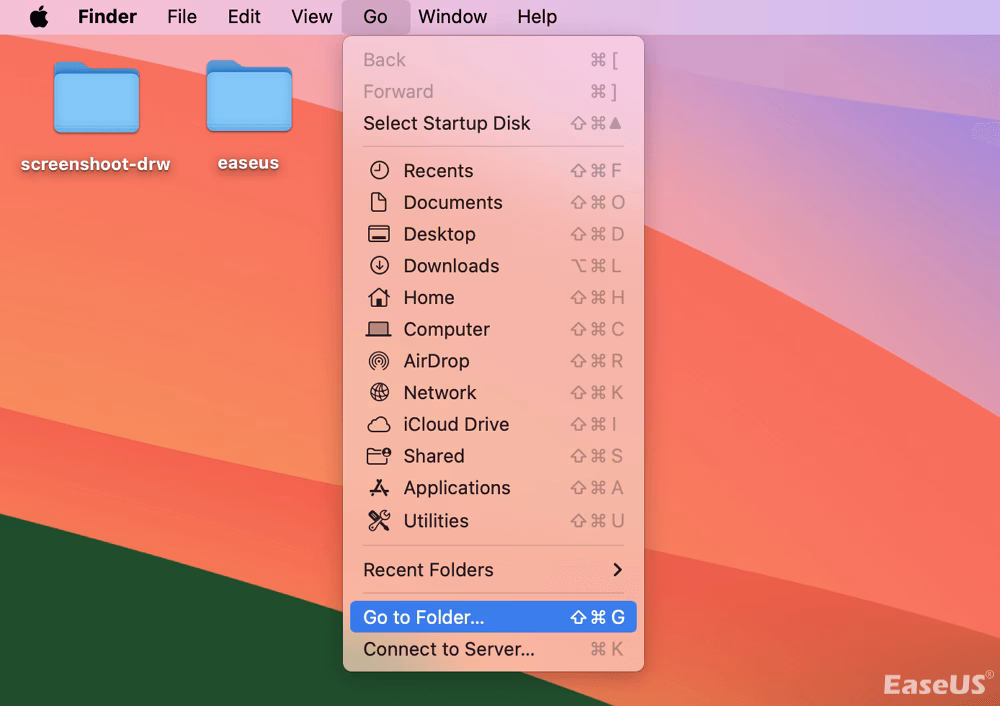This screenshot has height=706, width=1000.
Task: Open the Apple menu logo
Action: (39, 17)
